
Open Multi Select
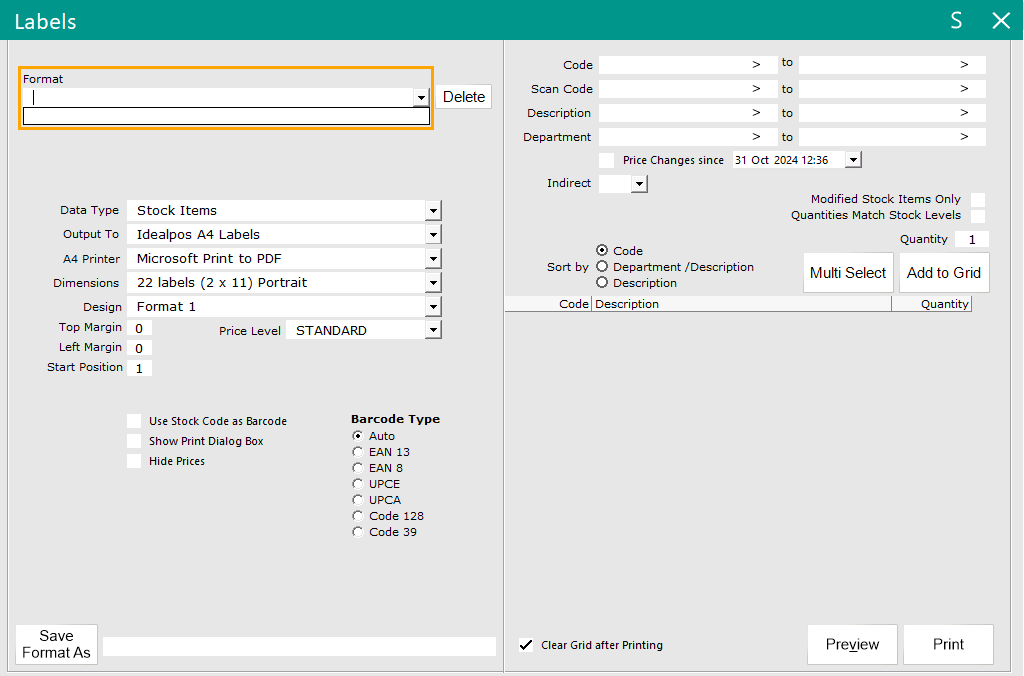[x=848, y=273]
